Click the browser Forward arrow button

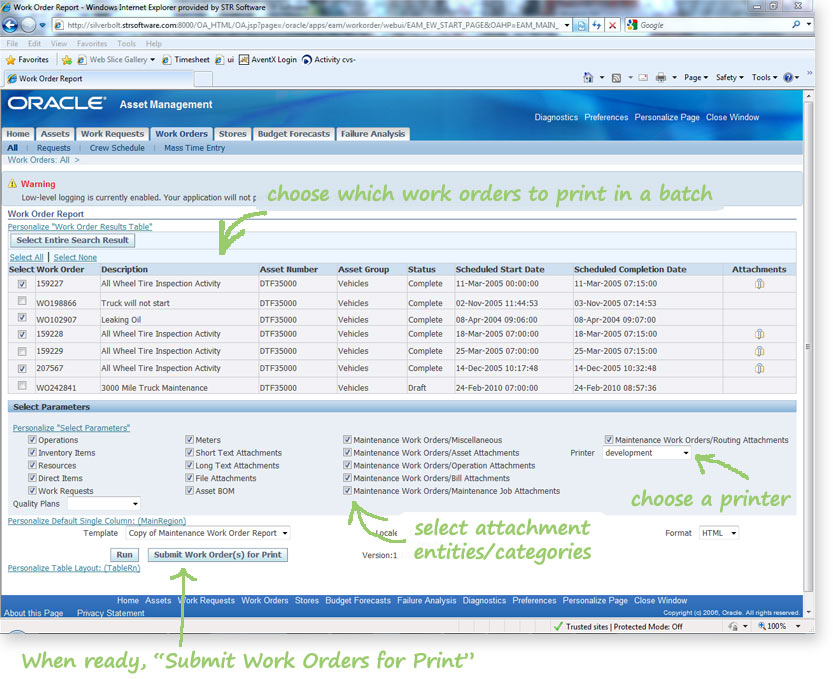28,25
